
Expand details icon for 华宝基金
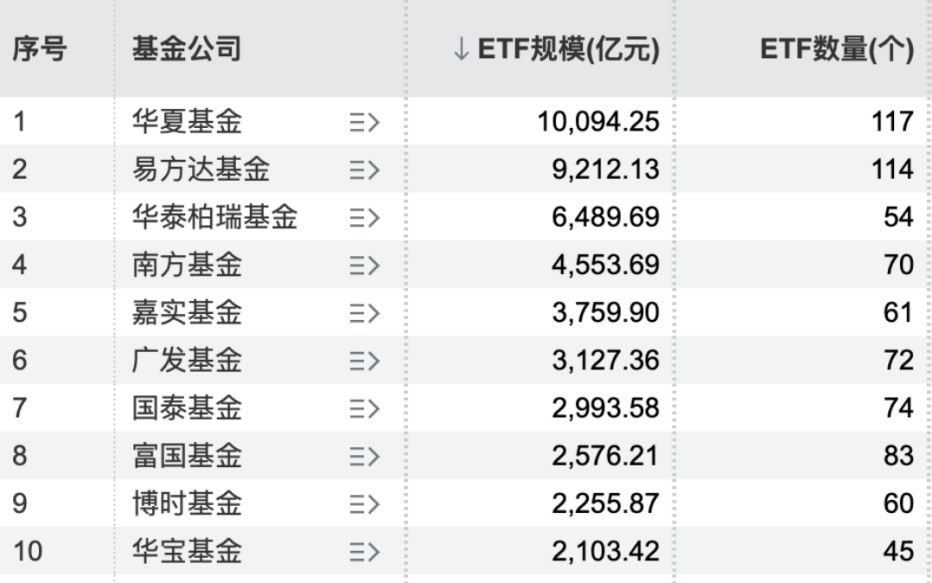[x=364, y=551]
